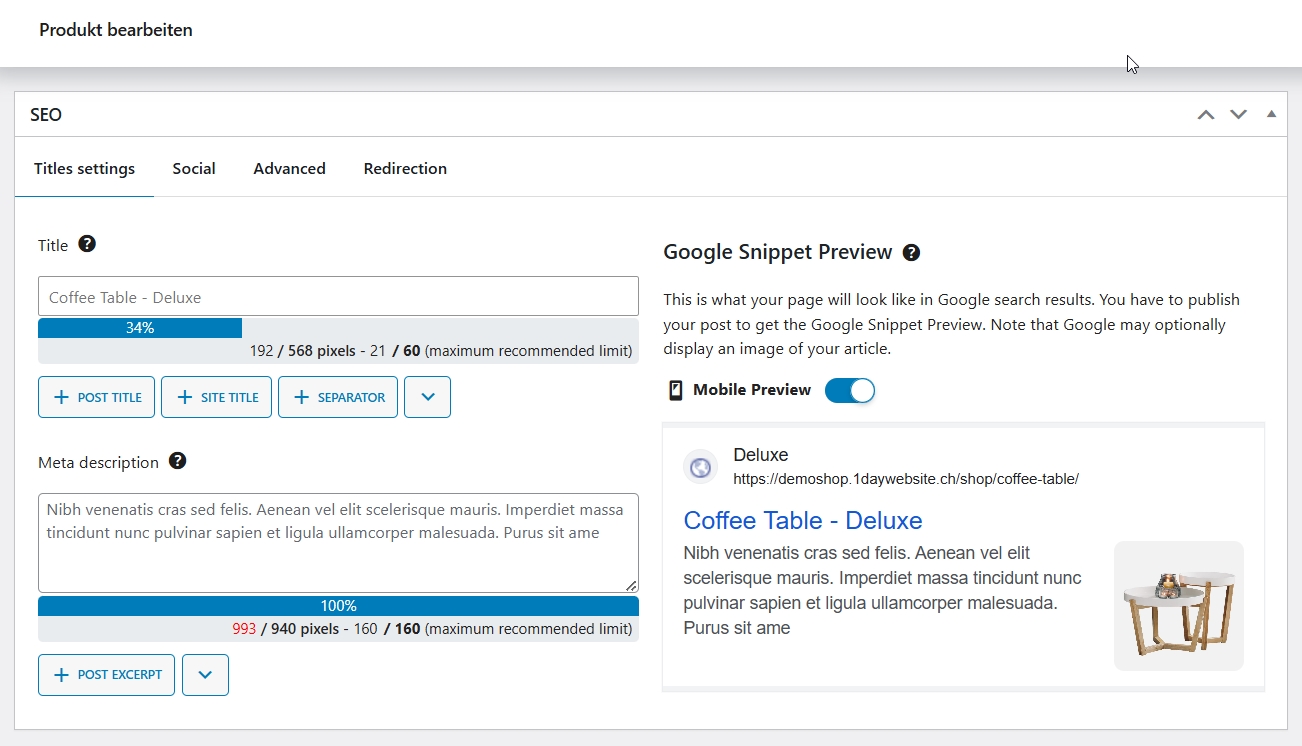The width and height of the screenshot is (1302, 746).
Task: Open more meta description variables dropdown
Action: (x=205, y=675)
